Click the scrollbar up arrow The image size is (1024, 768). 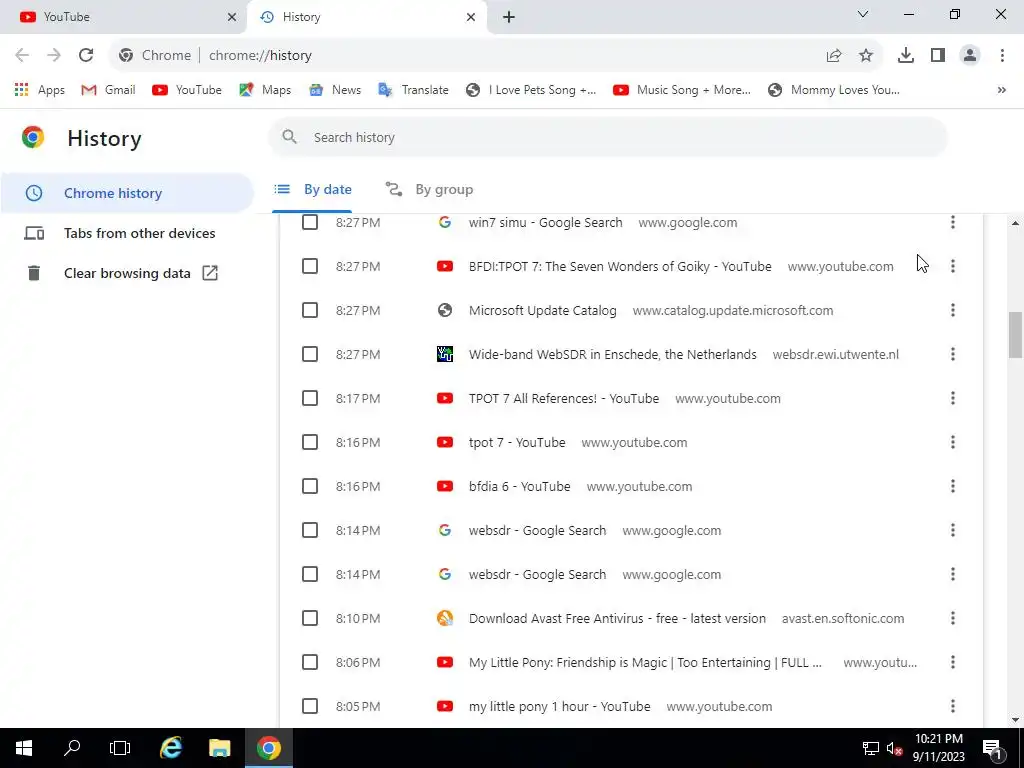pos(1015,223)
